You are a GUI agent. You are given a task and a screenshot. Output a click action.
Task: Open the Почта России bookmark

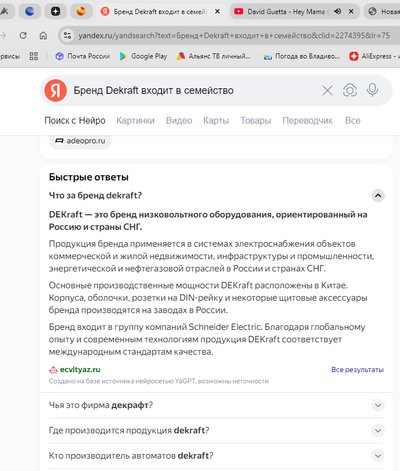[83, 56]
